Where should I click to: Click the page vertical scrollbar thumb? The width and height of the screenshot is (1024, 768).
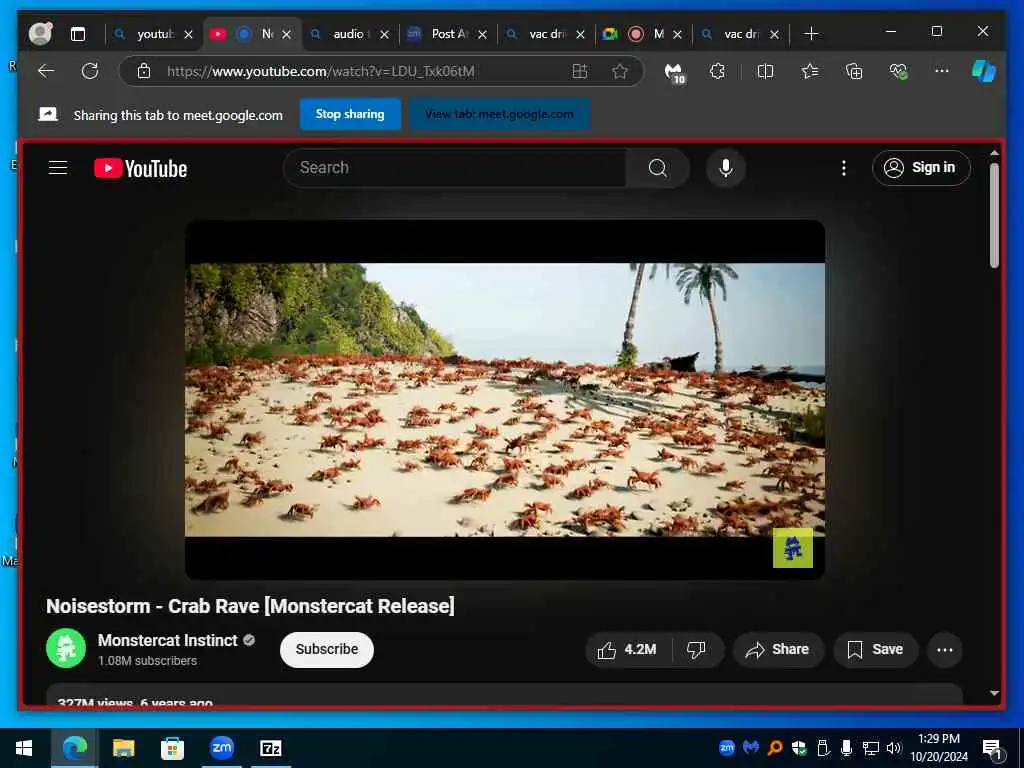point(995,216)
